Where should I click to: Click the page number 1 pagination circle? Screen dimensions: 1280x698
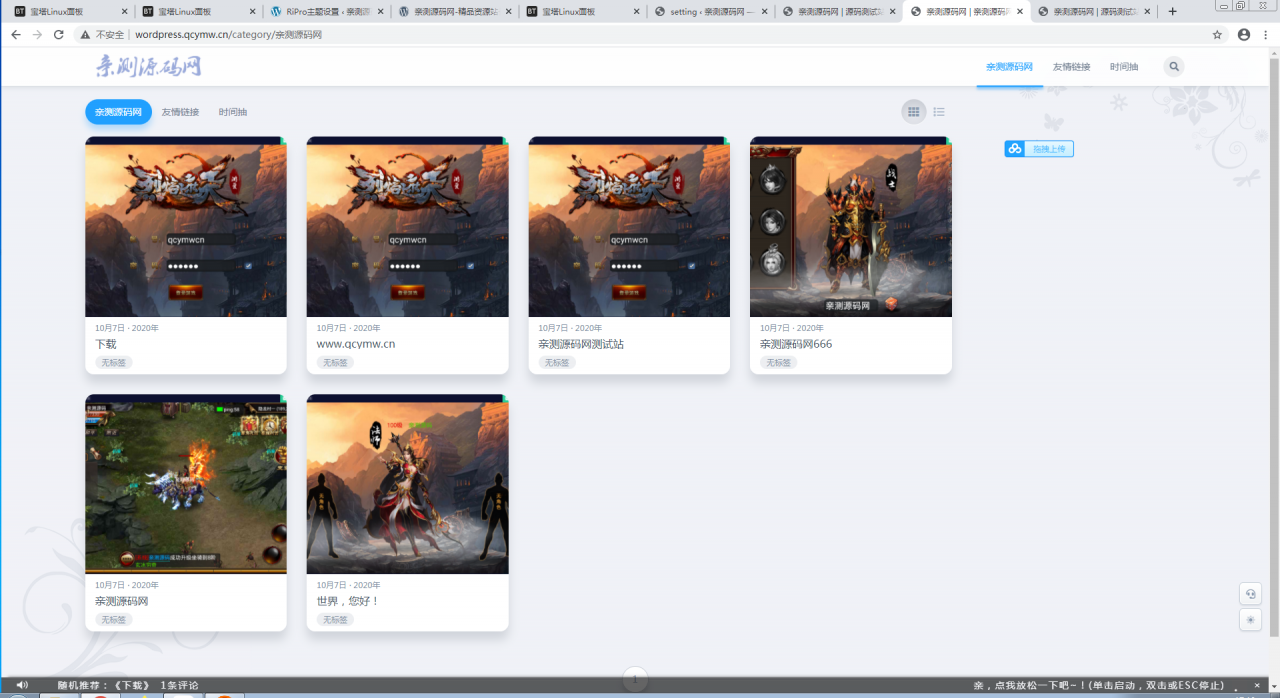pos(634,678)
